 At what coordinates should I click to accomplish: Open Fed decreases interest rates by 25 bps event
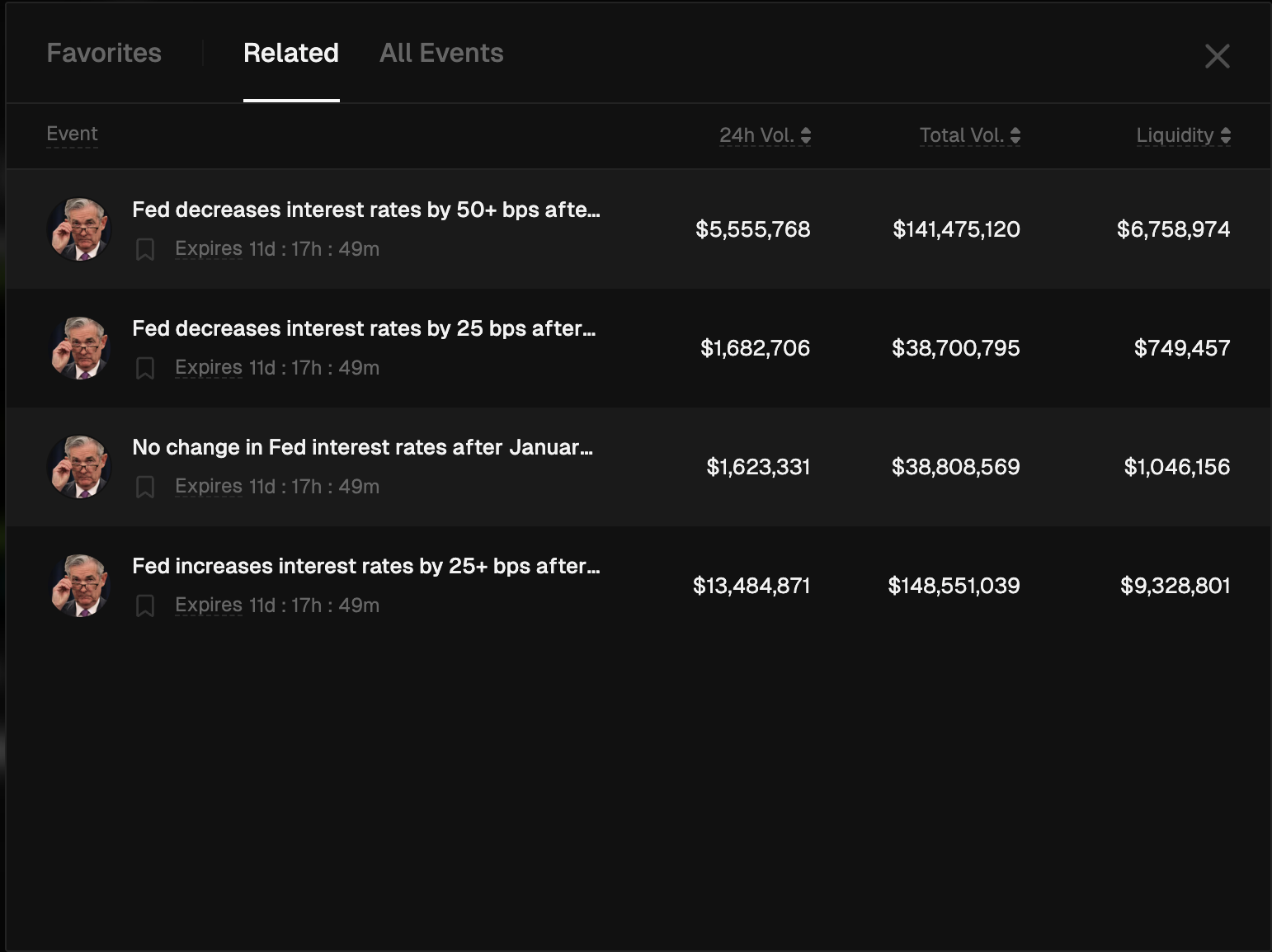point(364,328)
